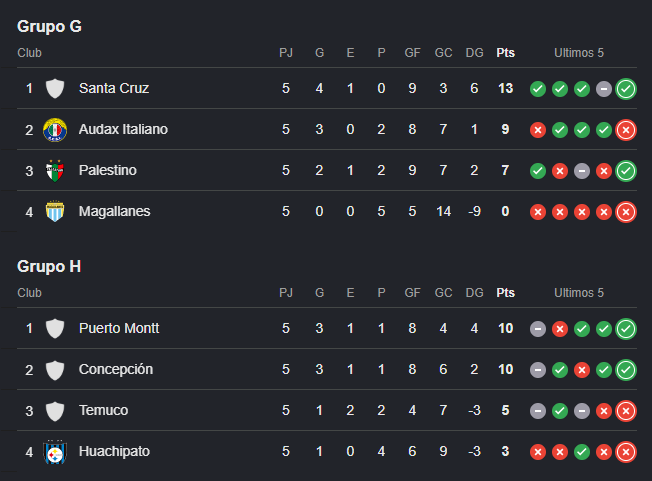Click the Pts column header in Grupo G
The width and height of the screenshot is (652, 481).
506,53
